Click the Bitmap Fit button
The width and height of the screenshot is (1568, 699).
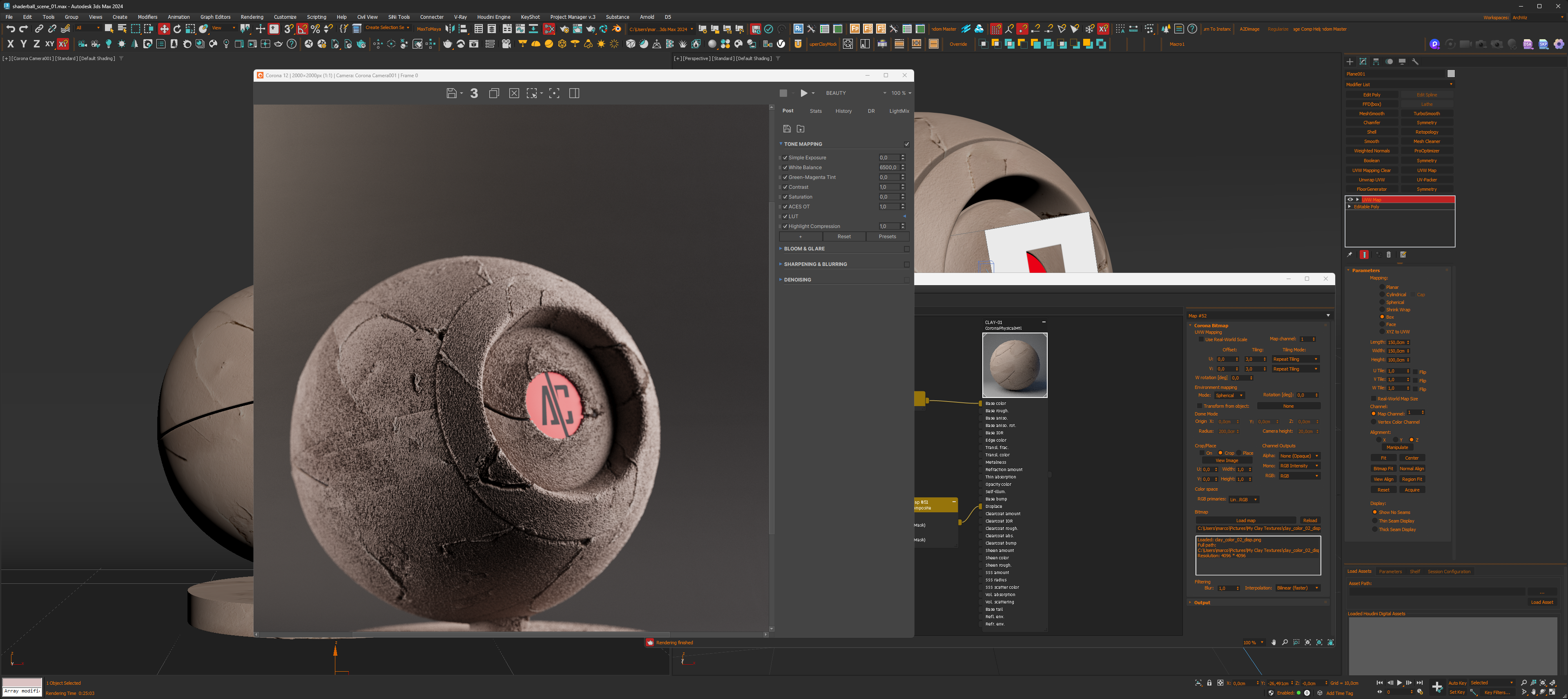point(1383,469)
